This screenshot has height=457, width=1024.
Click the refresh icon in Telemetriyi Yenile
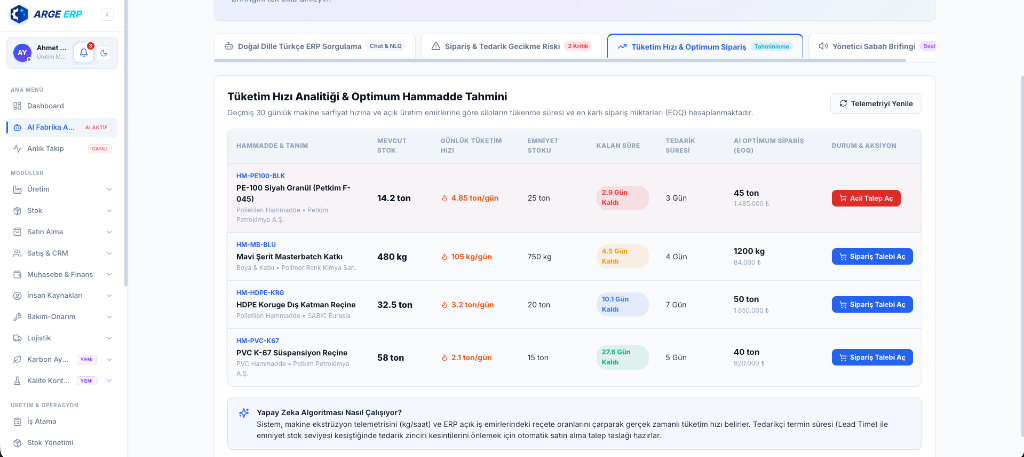coord(843,103)
